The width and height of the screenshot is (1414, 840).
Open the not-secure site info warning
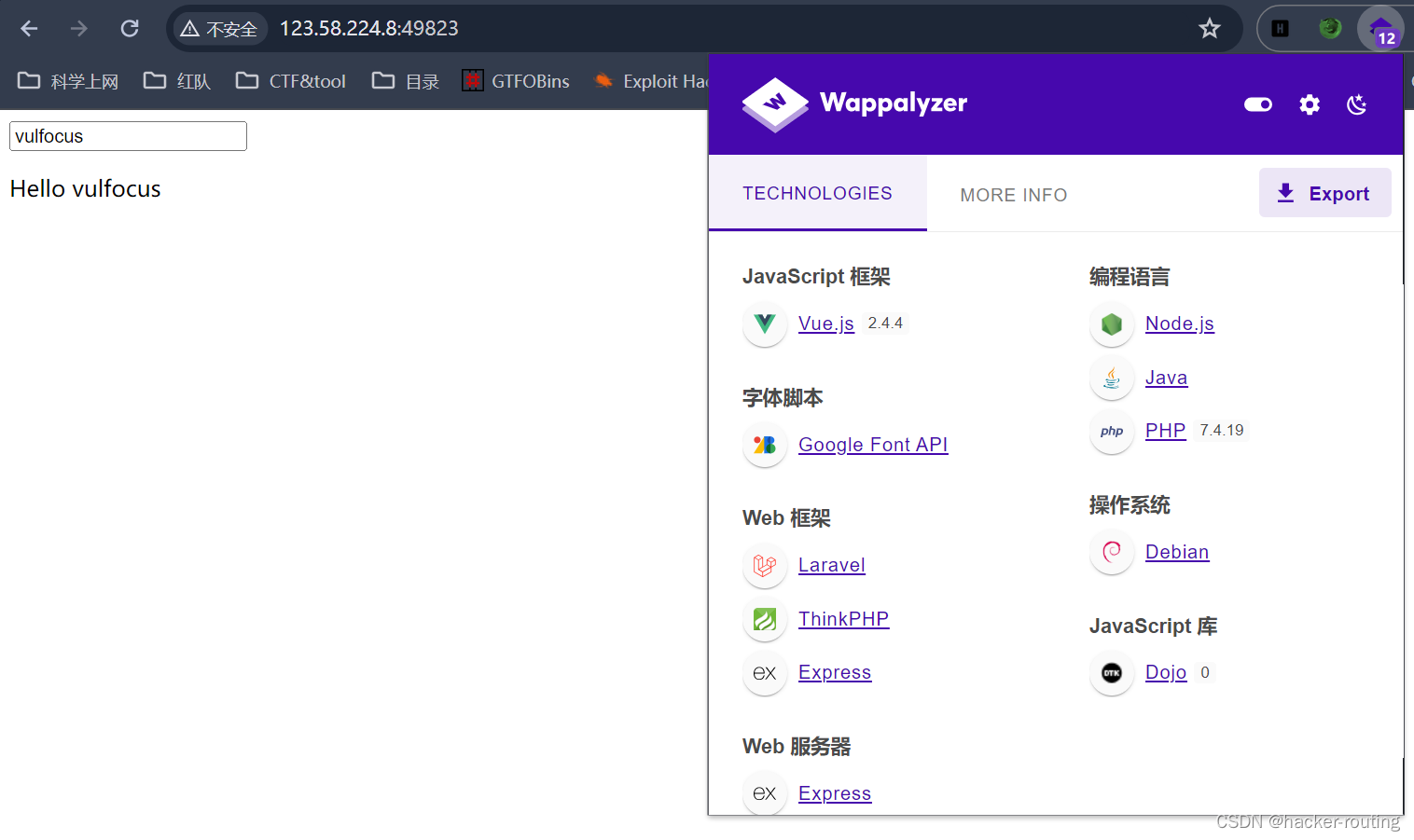219,29
